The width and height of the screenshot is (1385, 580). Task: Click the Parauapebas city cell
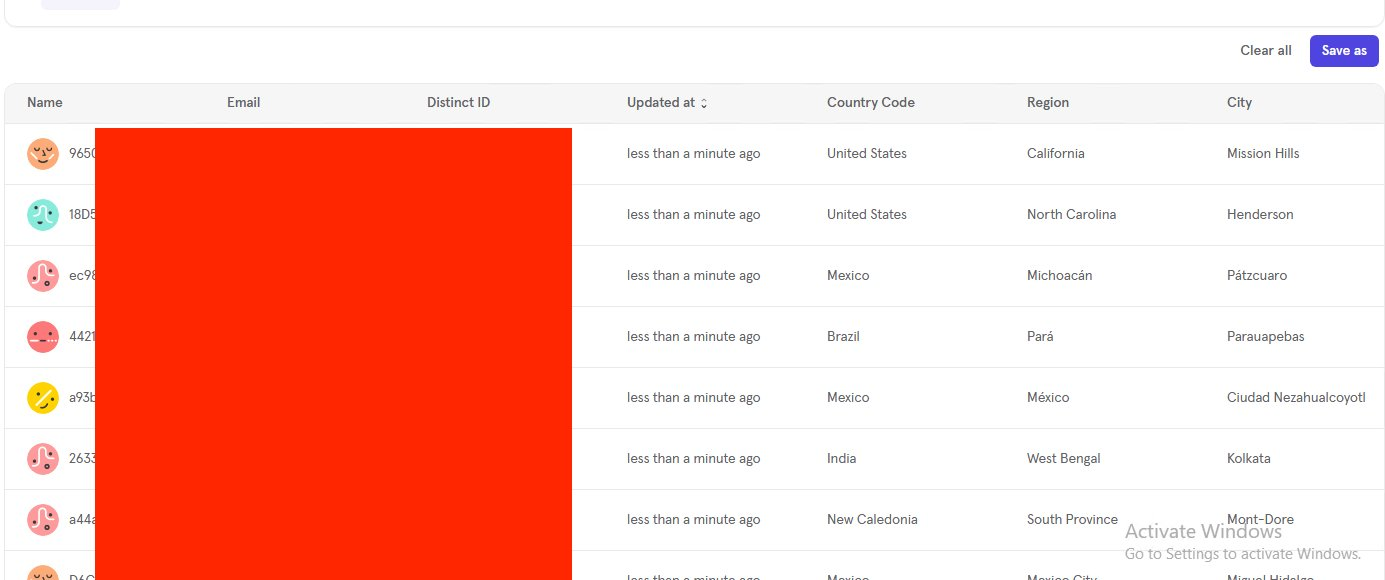point(1265,337)
